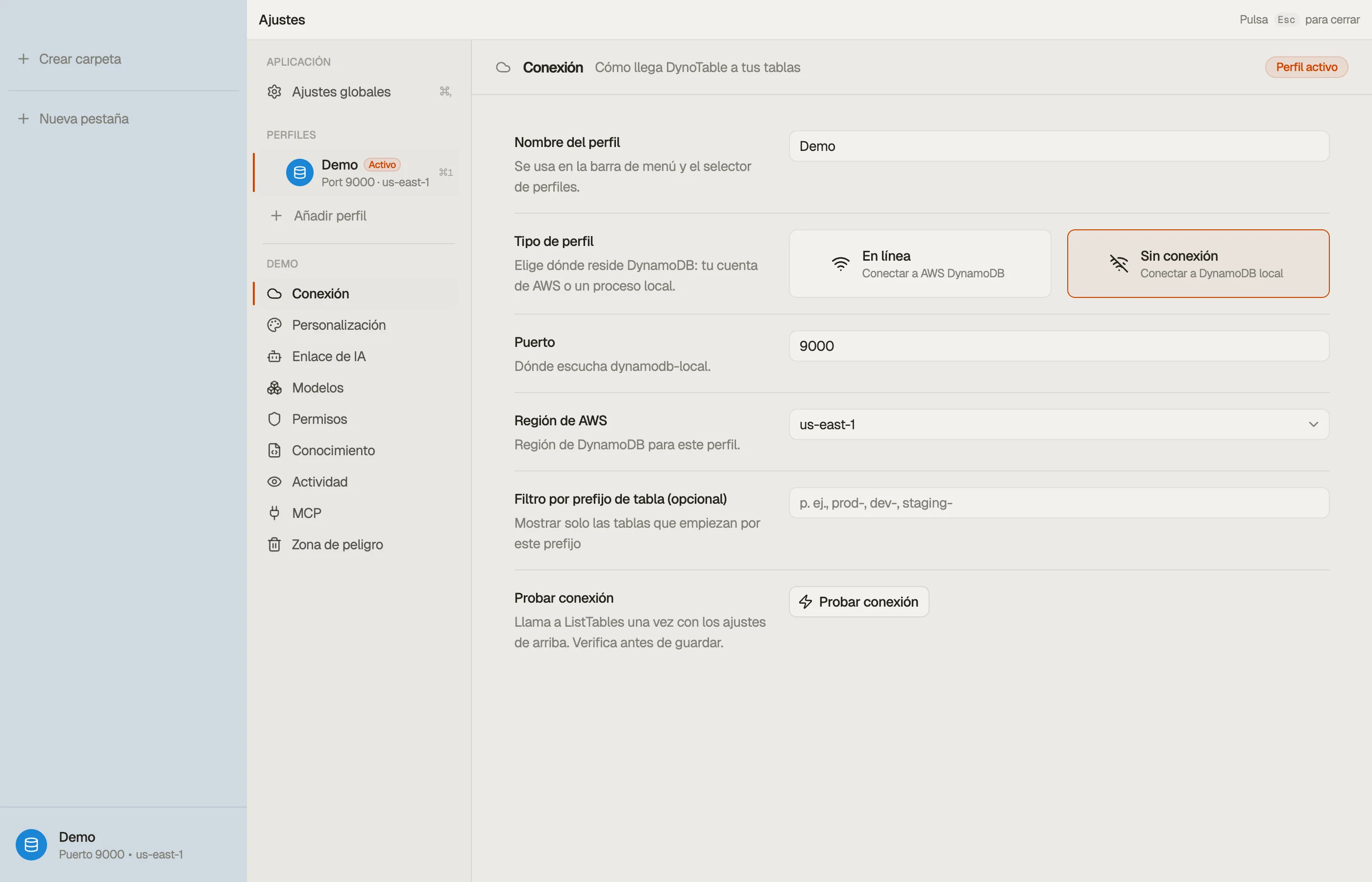Go to Personalización settings
1372x882 pixels.
pos(358,325)
